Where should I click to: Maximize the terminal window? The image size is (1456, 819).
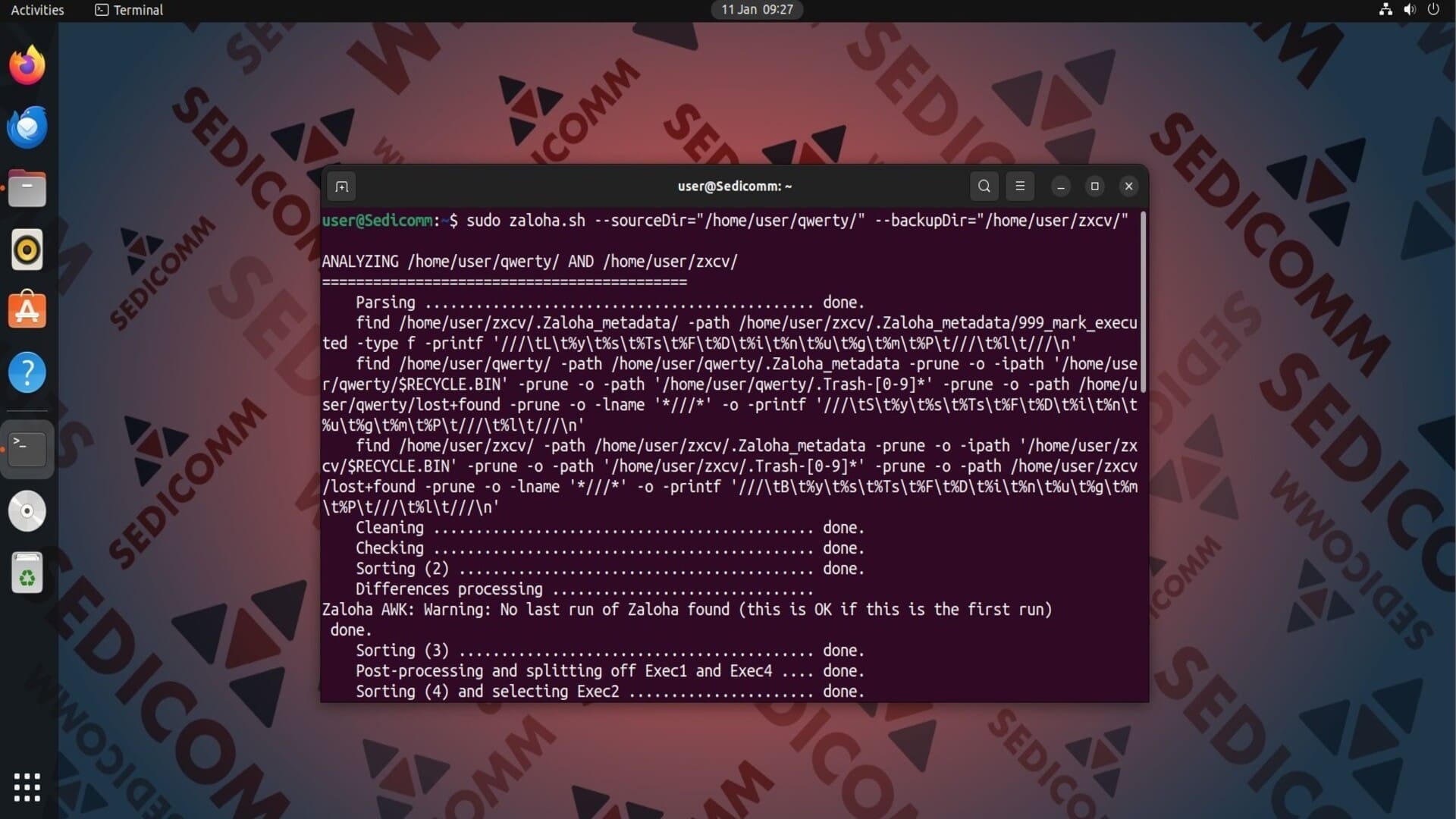[1094, 187]
